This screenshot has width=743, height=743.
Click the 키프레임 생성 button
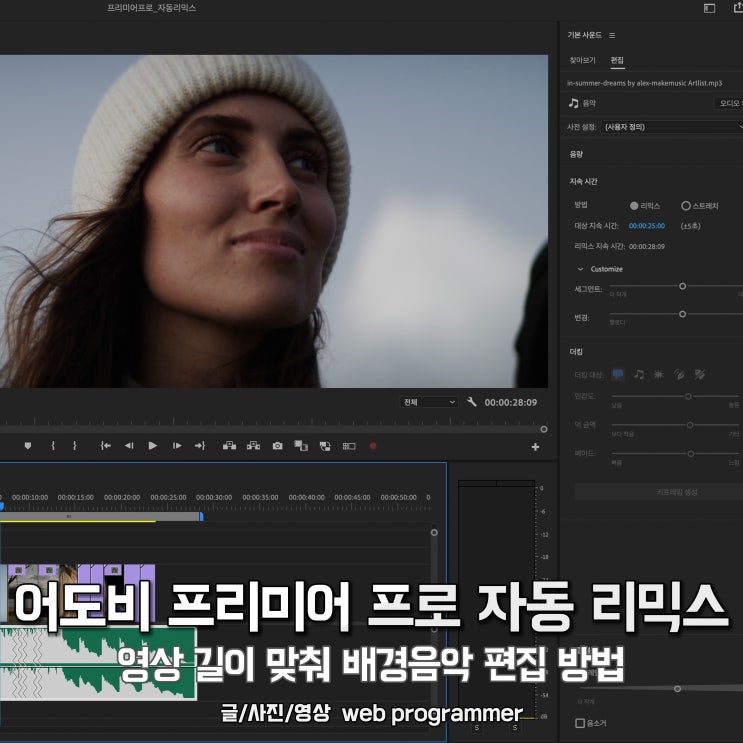(x=659, y=492)
